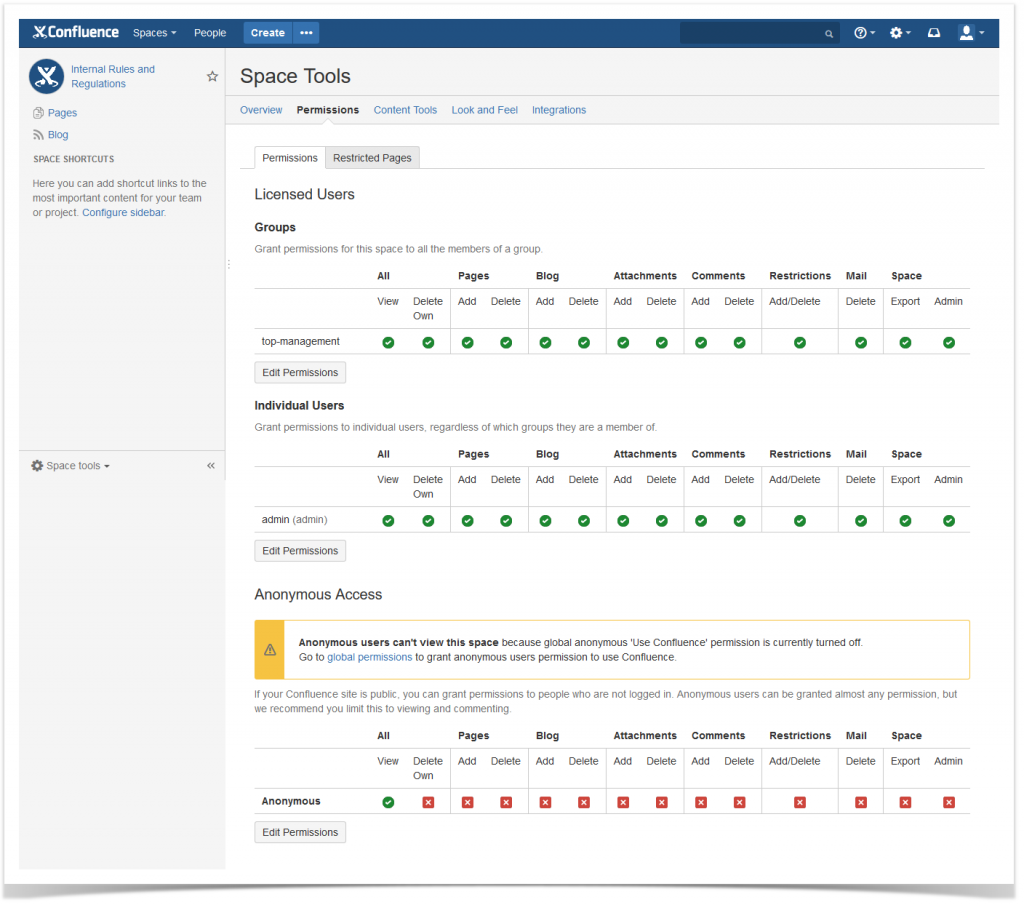The image size is (1024, 905).
Task: Open the ellipsis menu beside Create
Action: (x=306, y=33)
